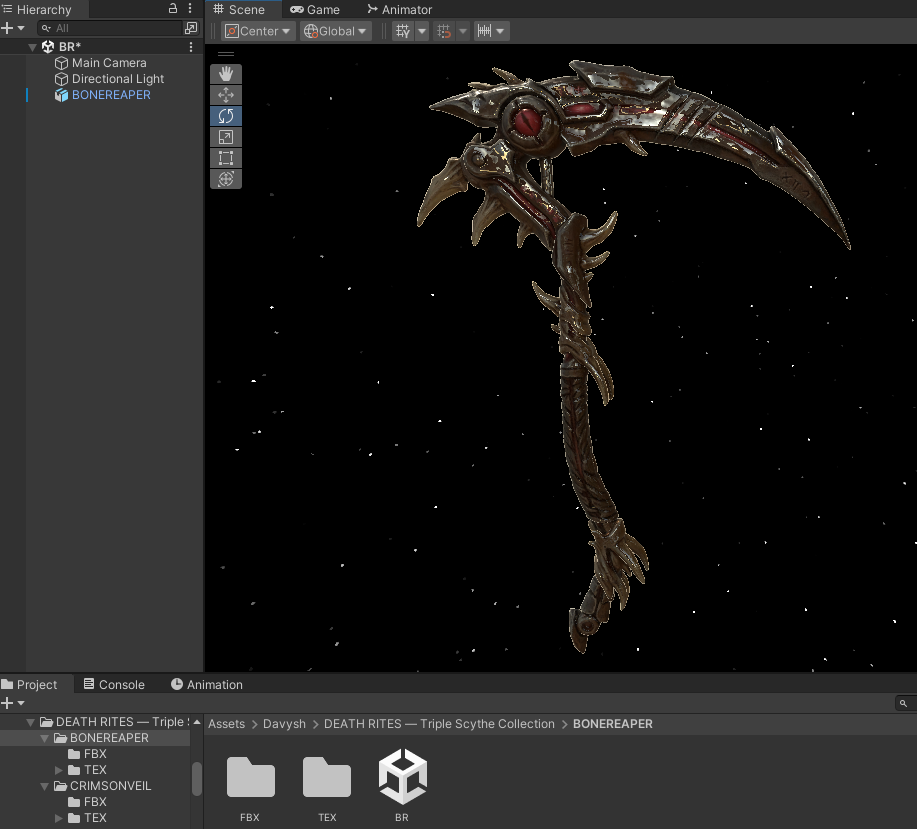Collapse DEATH RITES folder in Project tree
Screen dimensions: 917x829
coord(30,723)
